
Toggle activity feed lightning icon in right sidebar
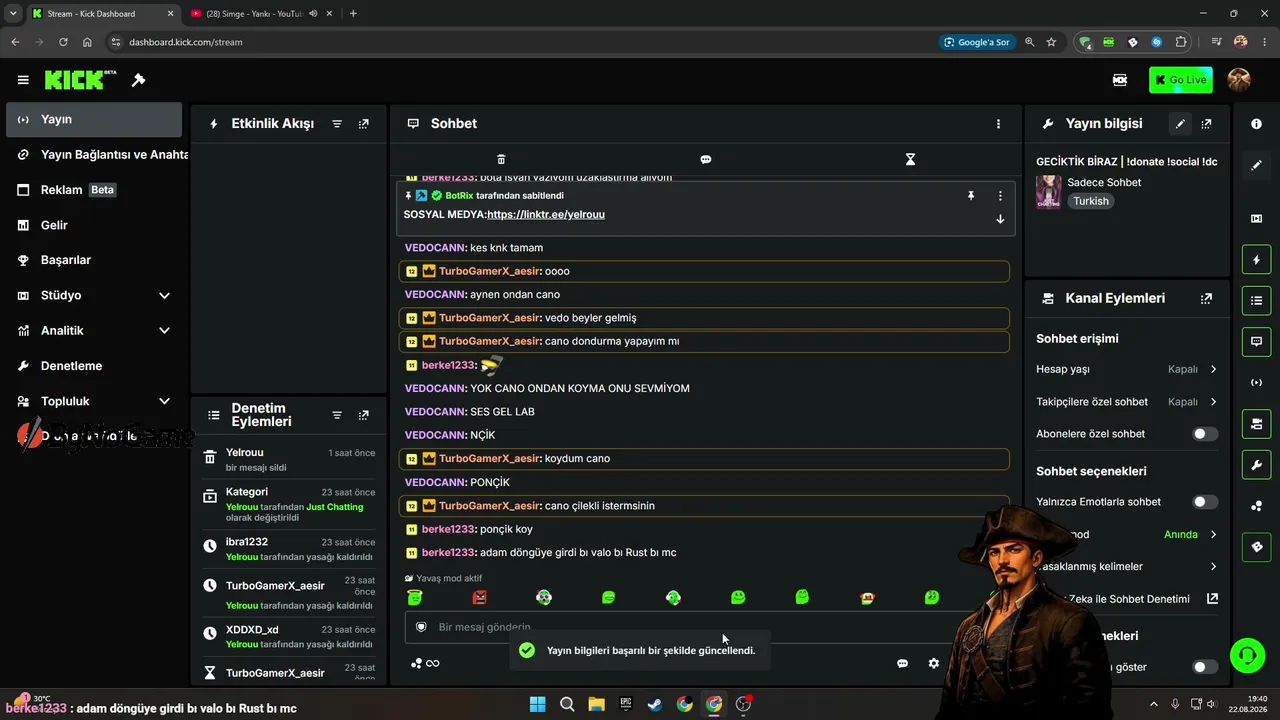coord(1257,260)
